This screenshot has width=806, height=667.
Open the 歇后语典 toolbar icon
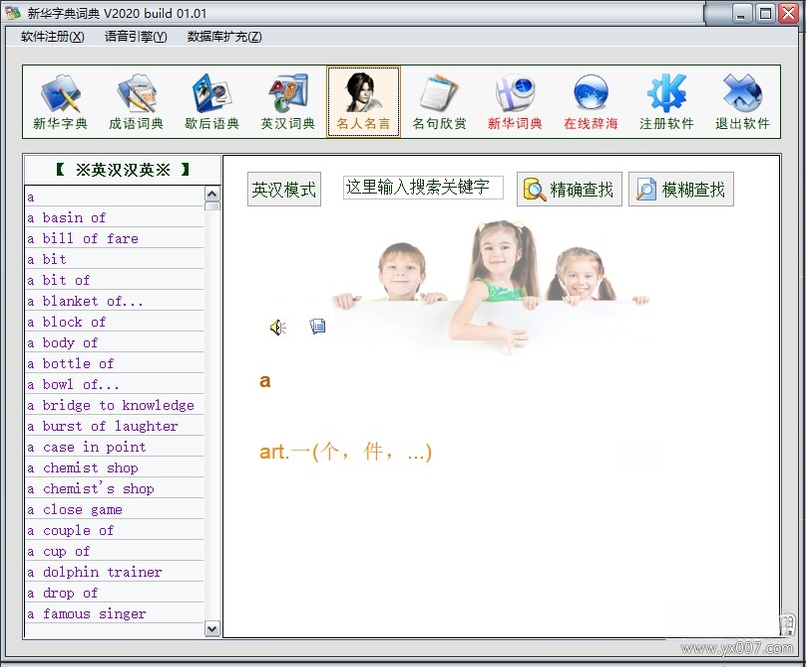212,102
